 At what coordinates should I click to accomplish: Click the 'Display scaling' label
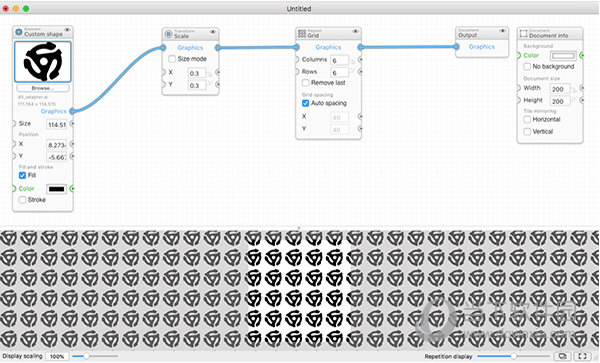click(22, 356)
